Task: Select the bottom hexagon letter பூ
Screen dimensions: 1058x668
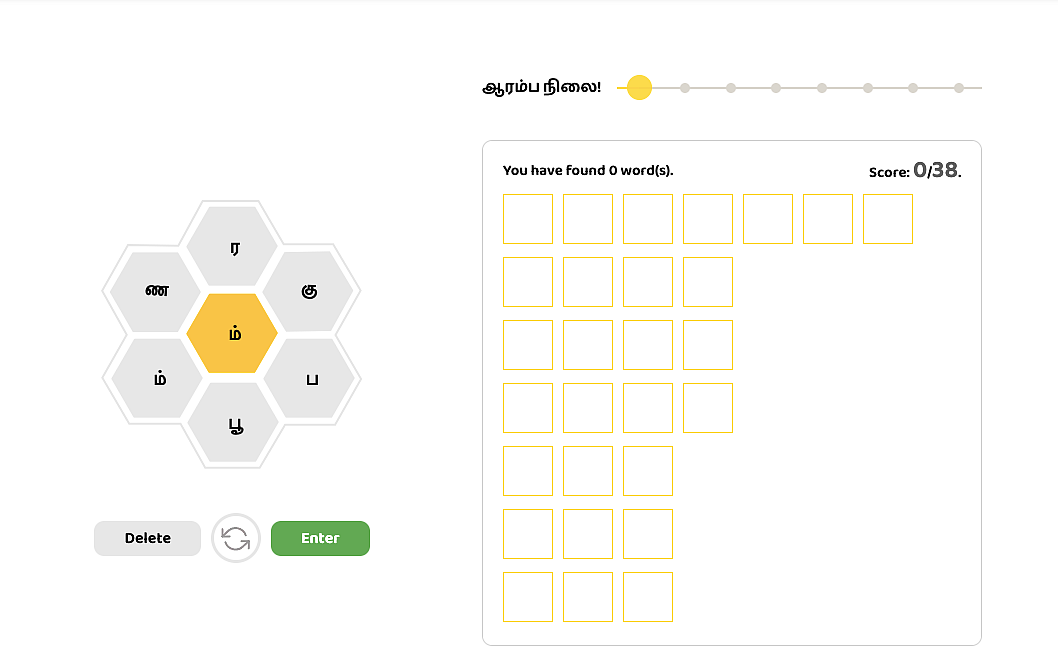Action: coord(233,423)
